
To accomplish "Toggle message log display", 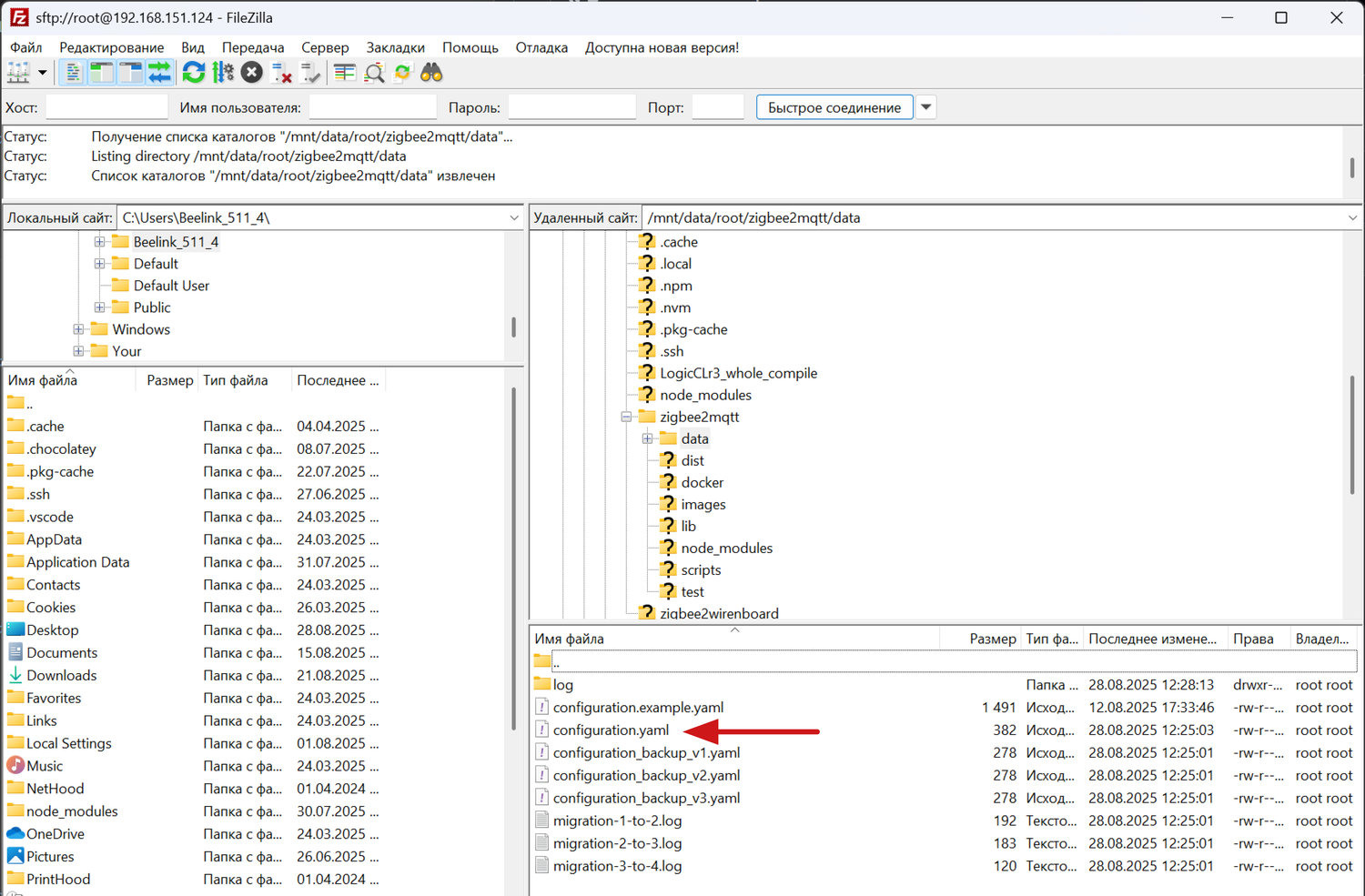I will (x=74, y=73).
